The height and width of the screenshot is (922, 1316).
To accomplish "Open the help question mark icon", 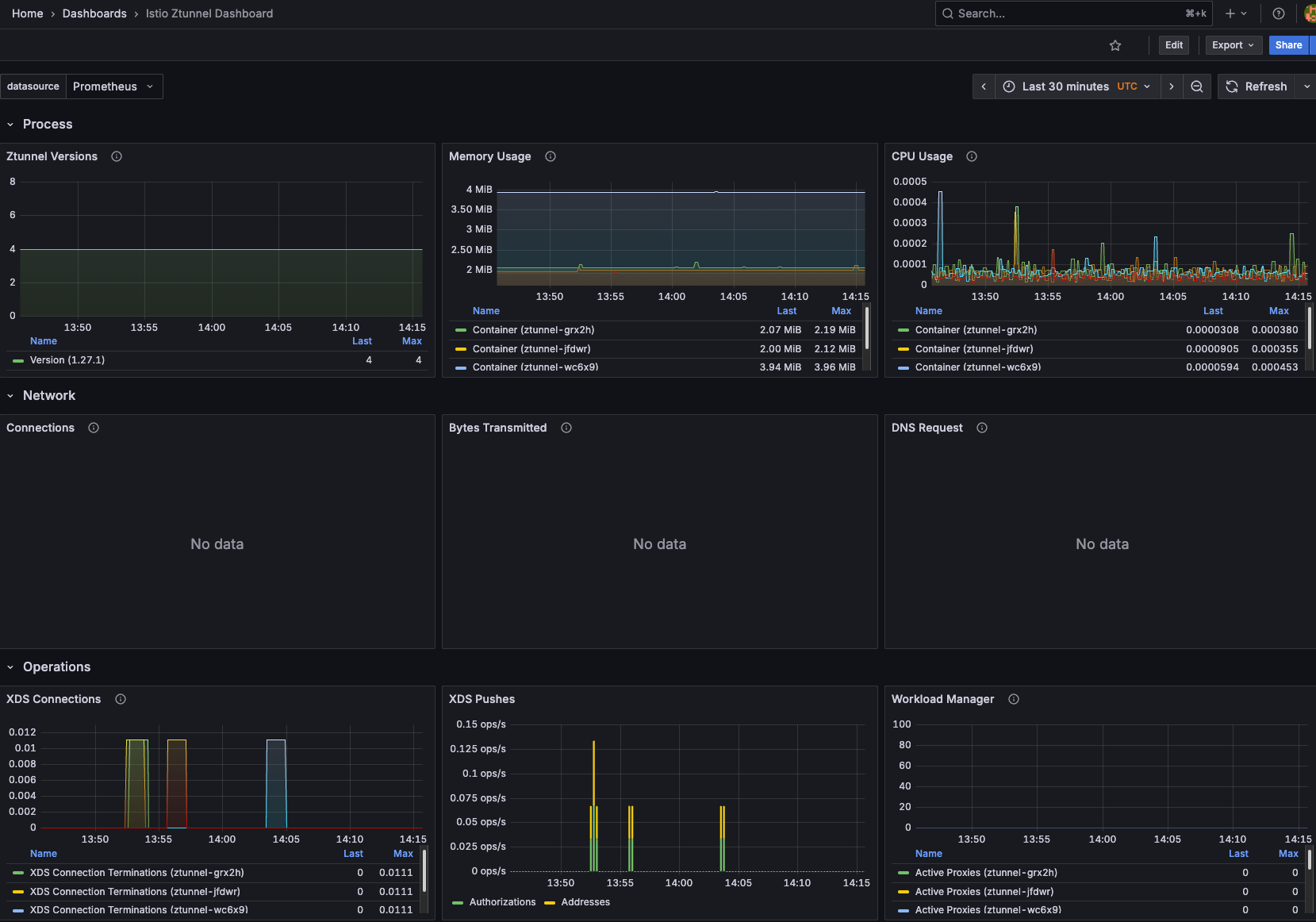I will [1279, 13].
